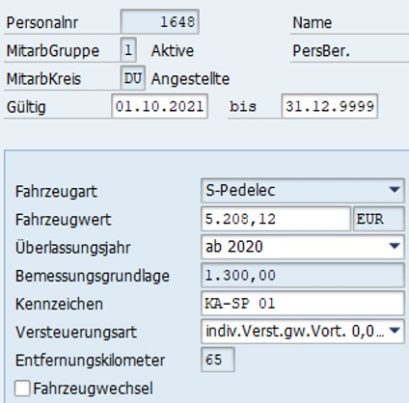
Task: Click the Kennzeichen field KA-SP 01
Action: (303, 303)
